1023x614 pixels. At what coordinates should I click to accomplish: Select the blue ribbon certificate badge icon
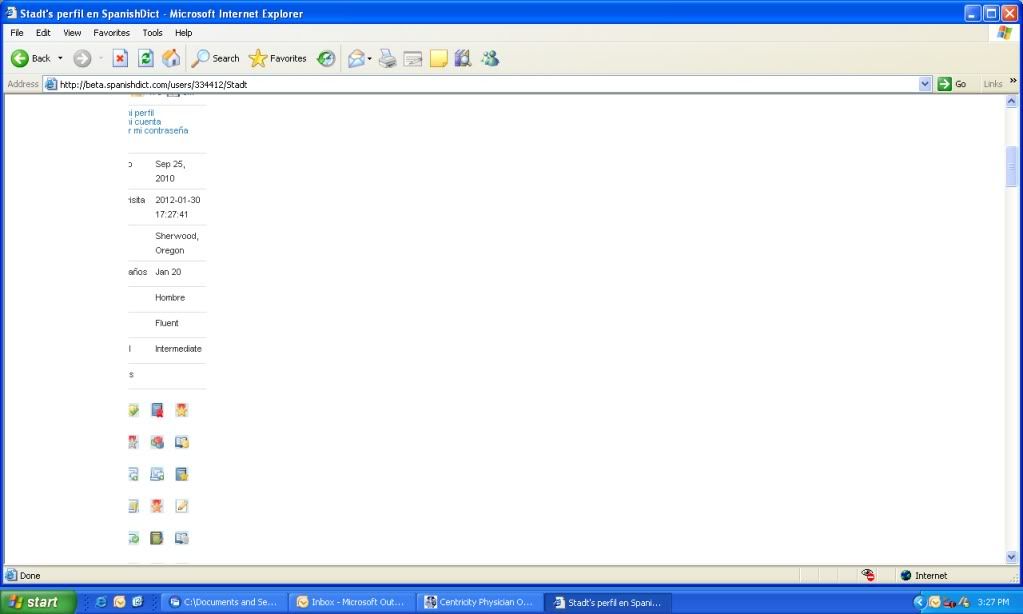[x=157, y=409]
